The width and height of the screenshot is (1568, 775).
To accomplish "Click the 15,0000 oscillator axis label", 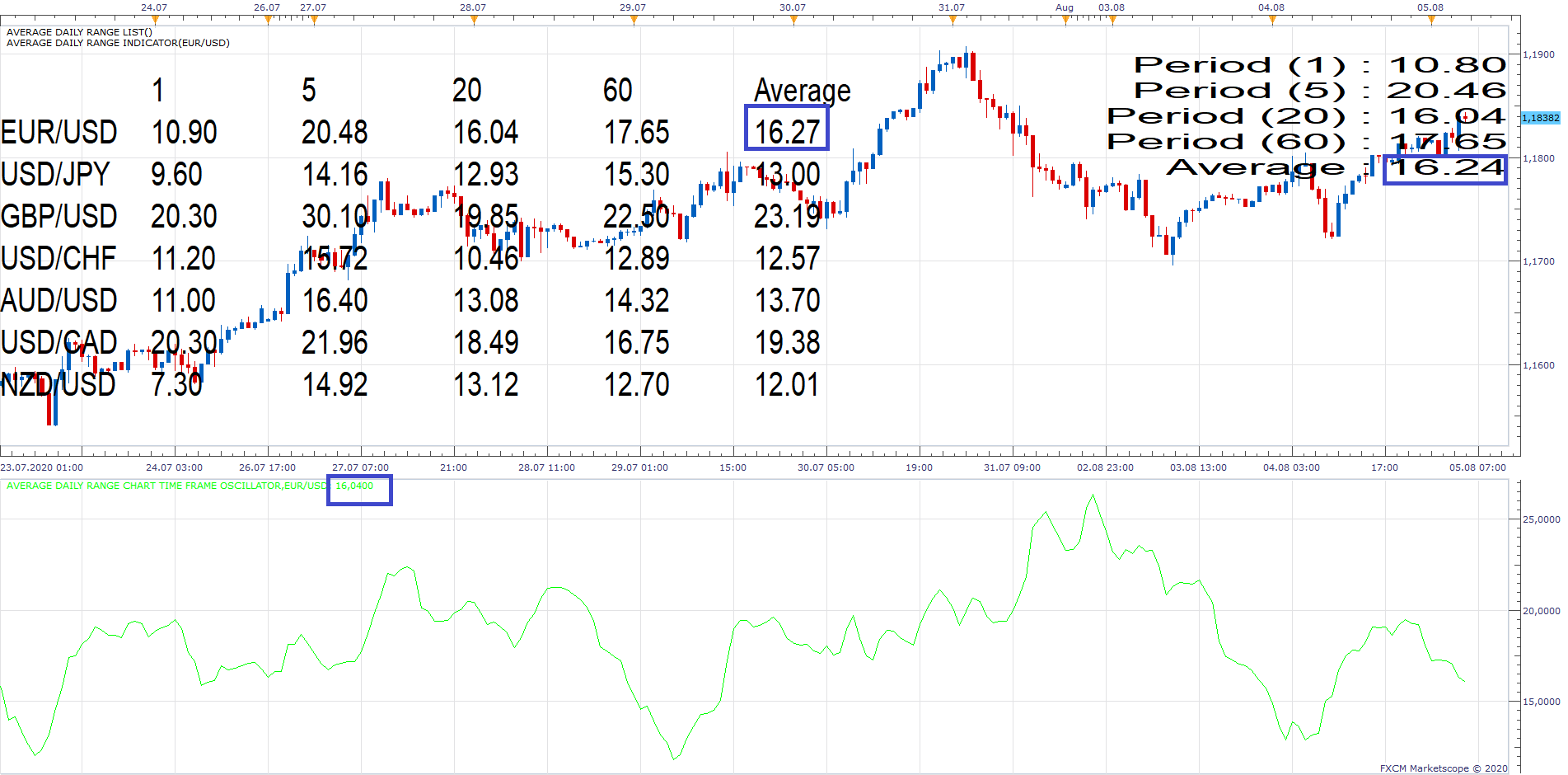I will (1541, 702).
